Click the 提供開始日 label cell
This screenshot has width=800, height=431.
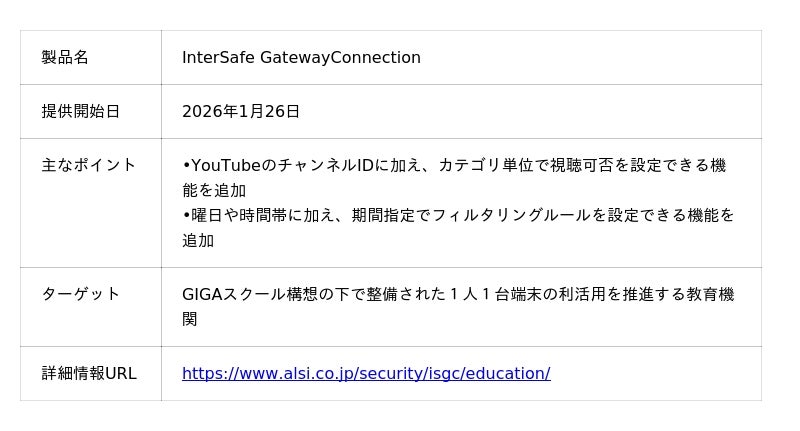pos(80,112)
